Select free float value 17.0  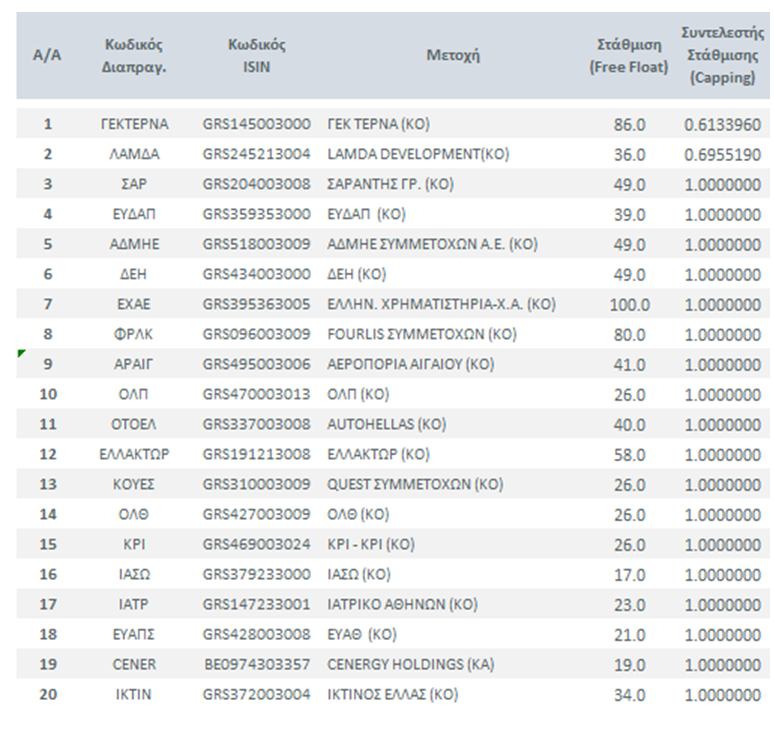(x=629, y=576)
